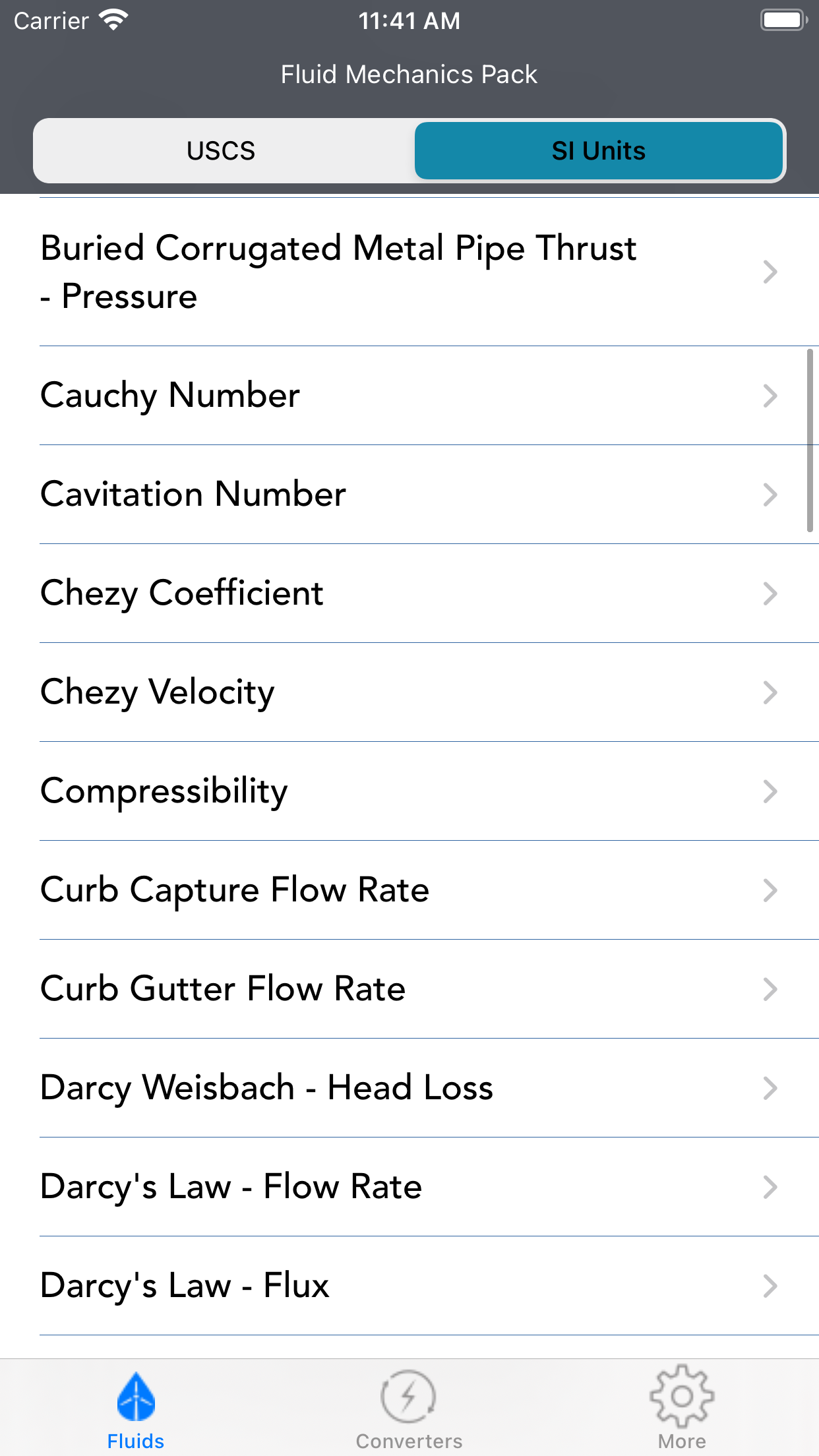Screen dimensions: 819x1456
Task: Choose Curb Gutter Flow Rate
Action: click(223, 989)
